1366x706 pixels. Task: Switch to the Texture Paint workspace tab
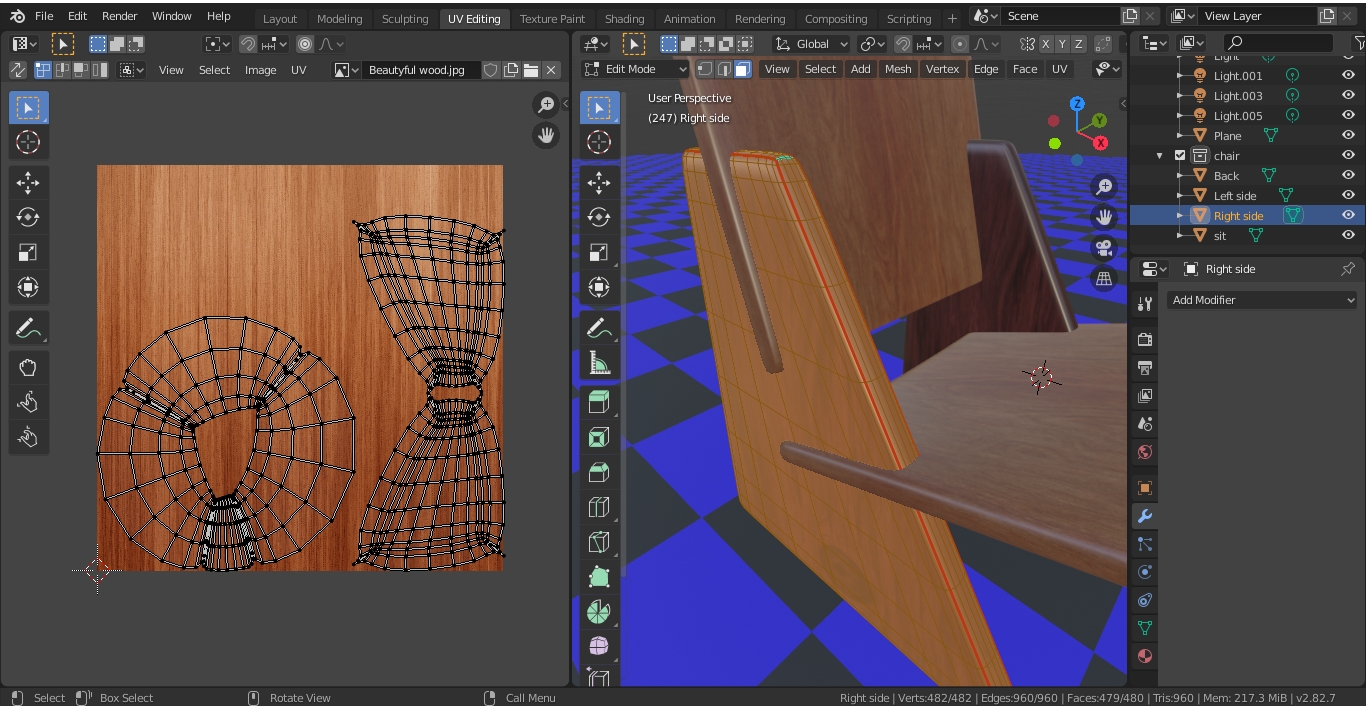tap(552, 18)
